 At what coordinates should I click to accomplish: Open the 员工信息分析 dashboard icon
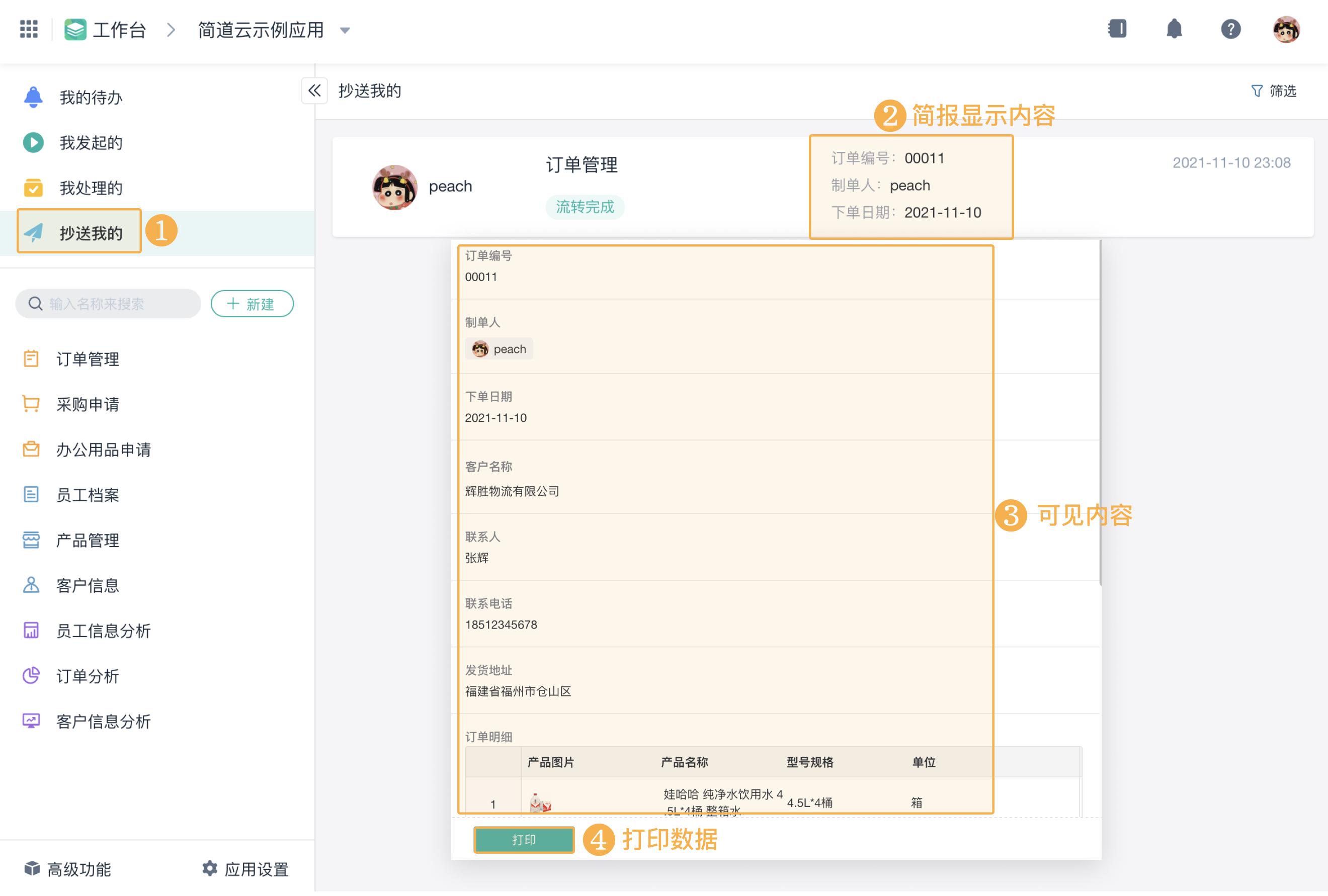[31, 631]
